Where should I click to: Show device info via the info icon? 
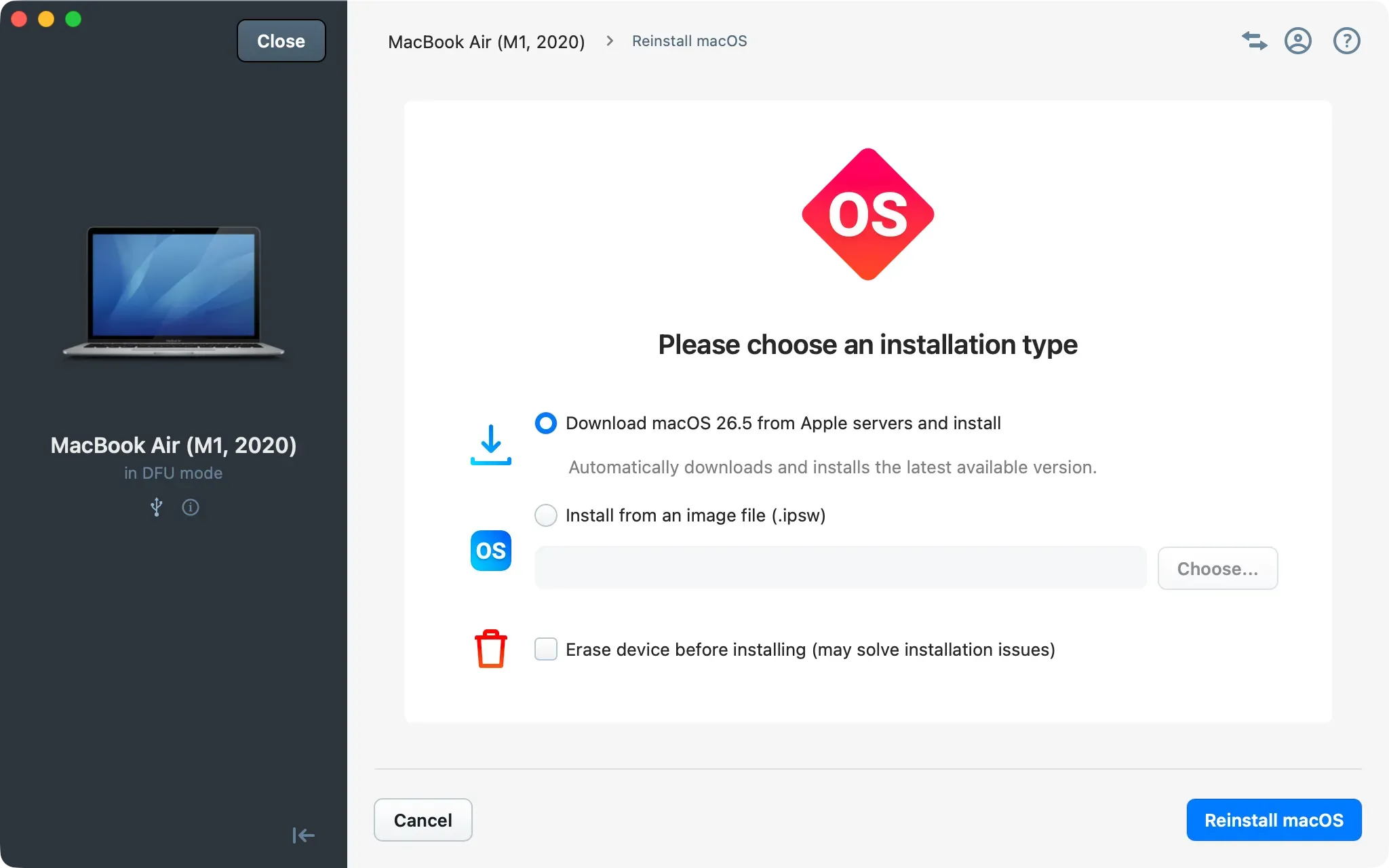(x=191, y=507)
